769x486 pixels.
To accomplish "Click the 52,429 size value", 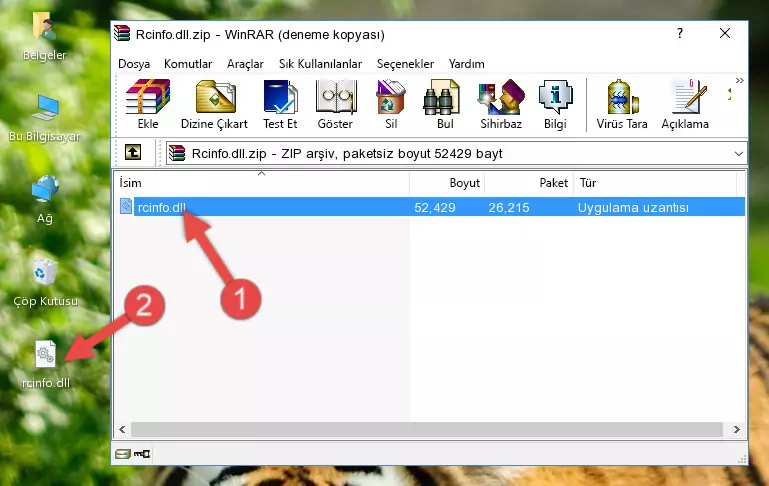I will tap(435, 207).
